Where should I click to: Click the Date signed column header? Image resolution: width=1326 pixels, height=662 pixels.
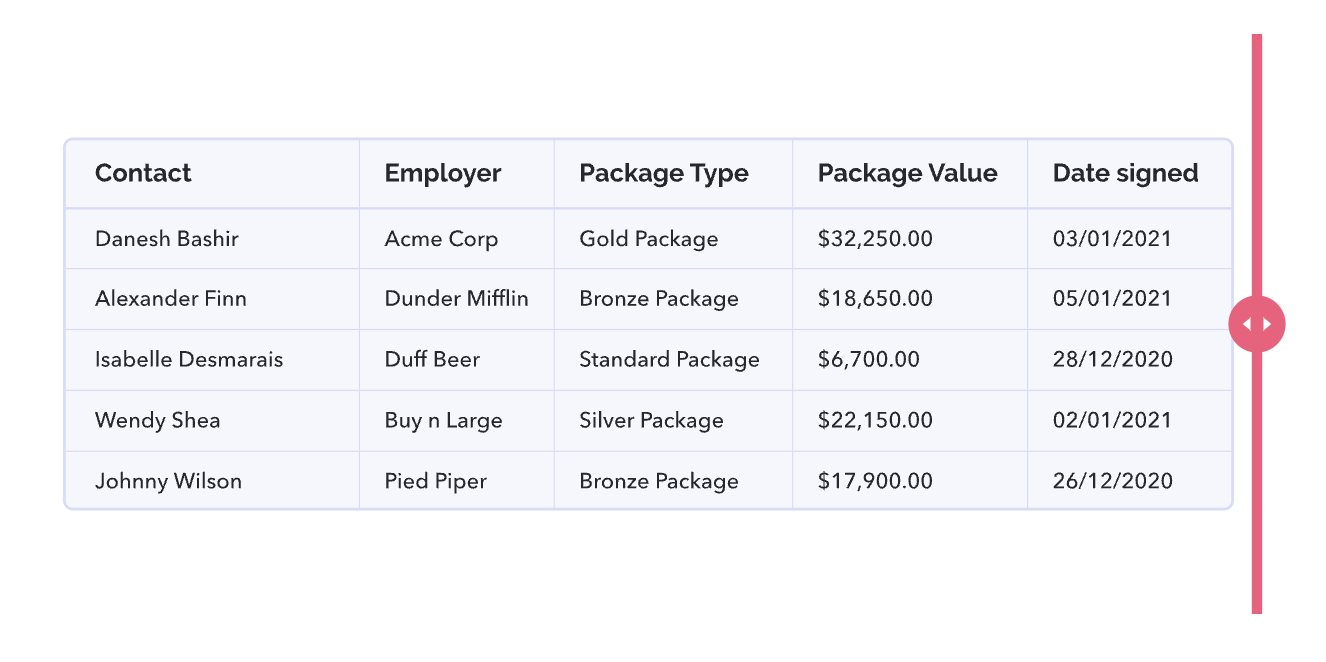click(x=1129, y=174)
